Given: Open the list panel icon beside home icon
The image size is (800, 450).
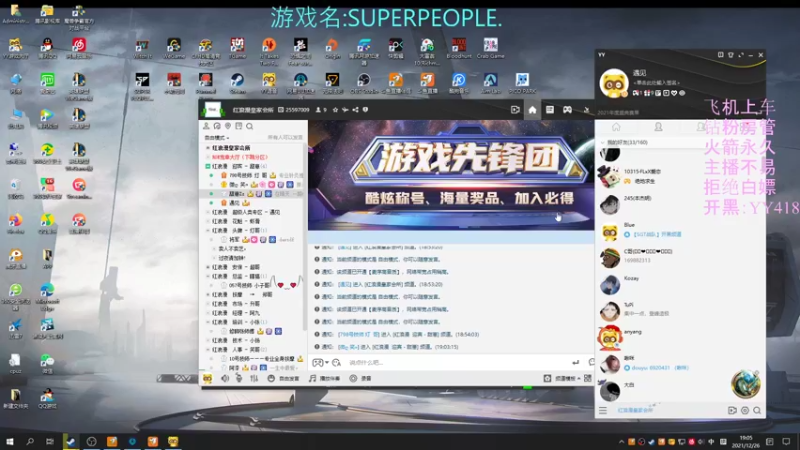Looking at the screenshot, I should (x=549, y=110).
